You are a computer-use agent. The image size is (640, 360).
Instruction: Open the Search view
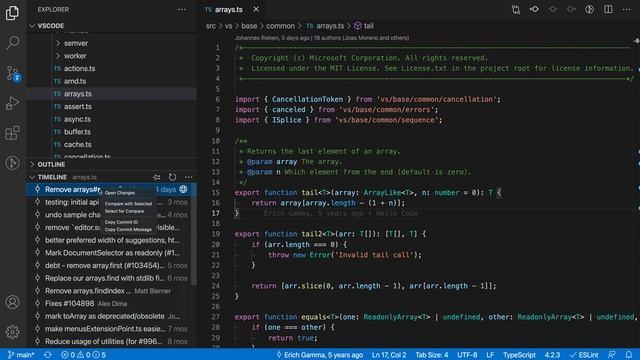tap(13, 42)
